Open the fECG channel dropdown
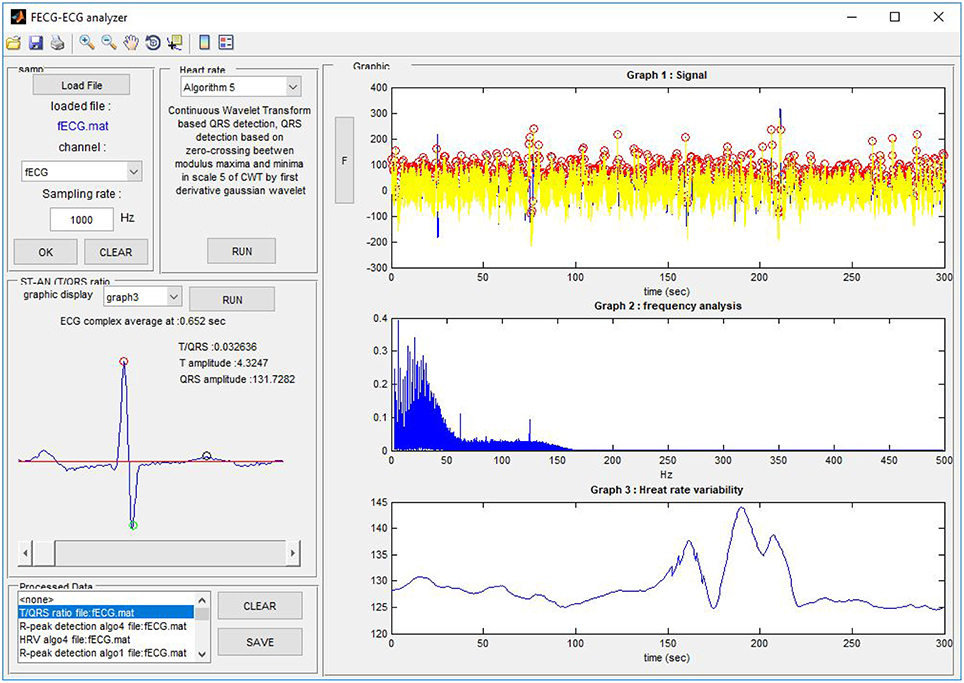The height and width of the screenshot is (683, 964). 82,172
